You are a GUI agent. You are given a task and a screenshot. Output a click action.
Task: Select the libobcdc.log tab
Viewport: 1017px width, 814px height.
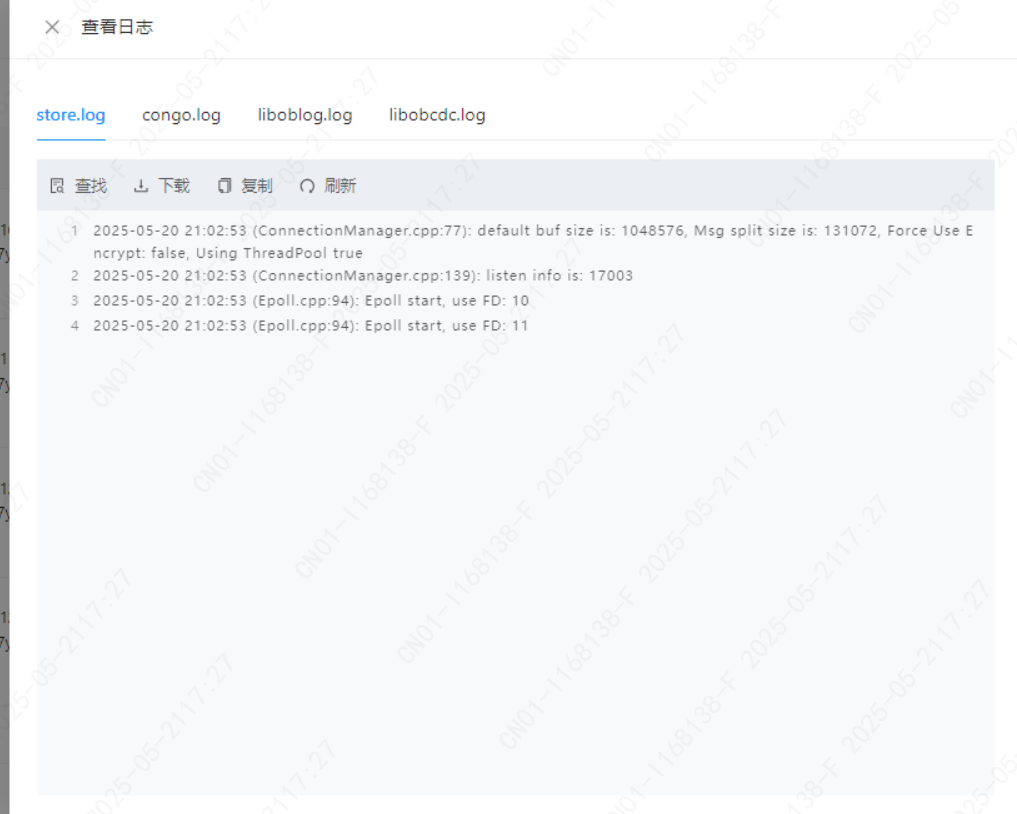click(437, 115)
